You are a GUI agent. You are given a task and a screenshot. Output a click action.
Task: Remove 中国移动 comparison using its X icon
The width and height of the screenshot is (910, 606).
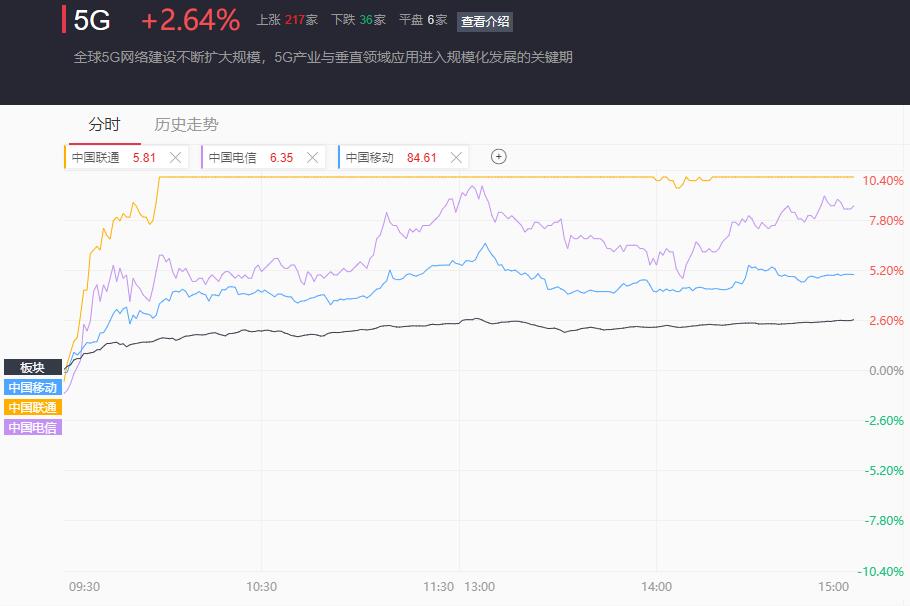pyautogui.click(x=456, y=157)
